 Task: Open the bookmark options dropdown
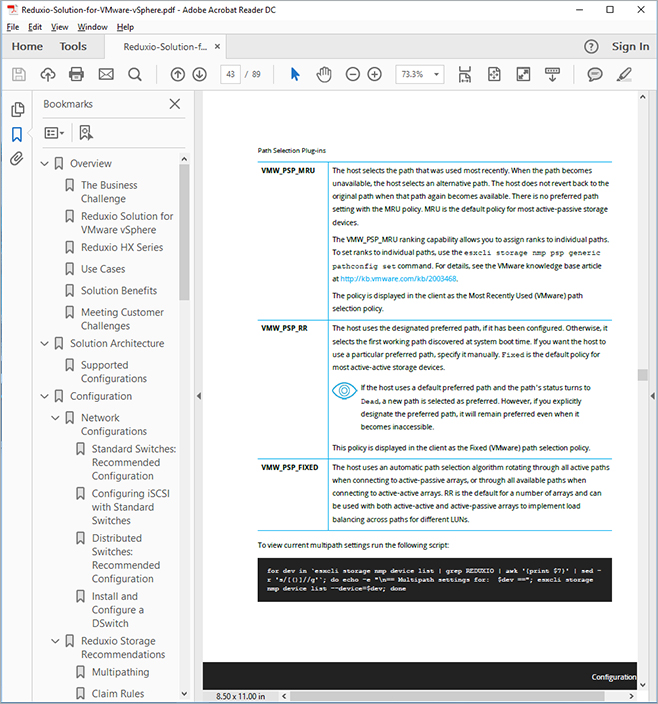[x=54, y=133]
